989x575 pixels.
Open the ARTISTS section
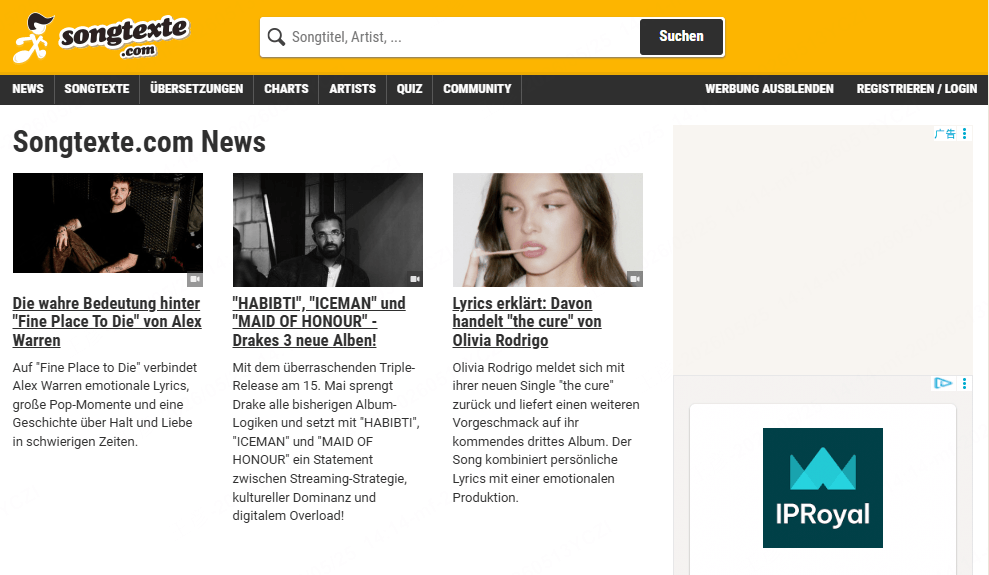tap(353, 89)
